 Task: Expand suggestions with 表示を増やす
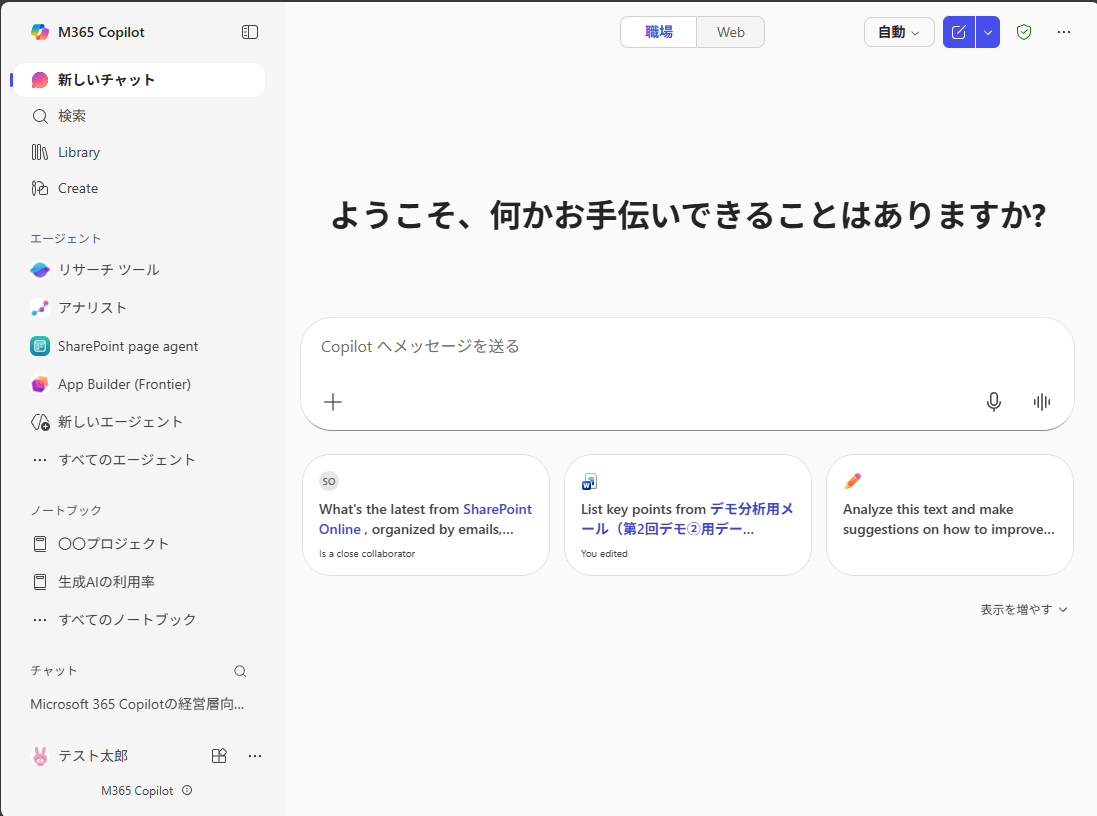coord(1023,609)
